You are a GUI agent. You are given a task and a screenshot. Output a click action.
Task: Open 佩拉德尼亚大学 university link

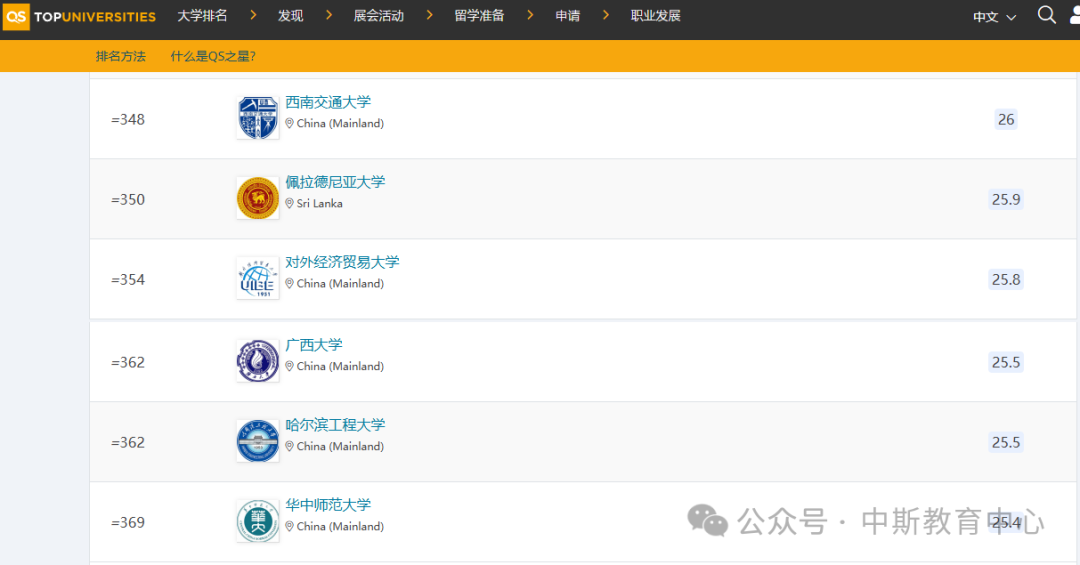[335, 182]
